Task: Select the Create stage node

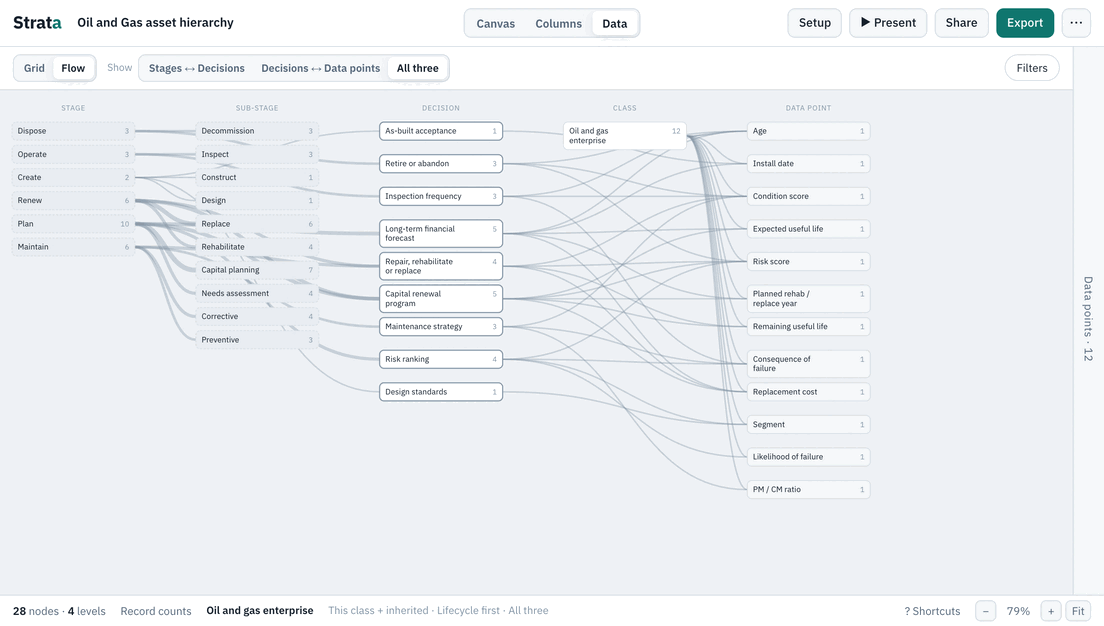Action: point(73,177)
